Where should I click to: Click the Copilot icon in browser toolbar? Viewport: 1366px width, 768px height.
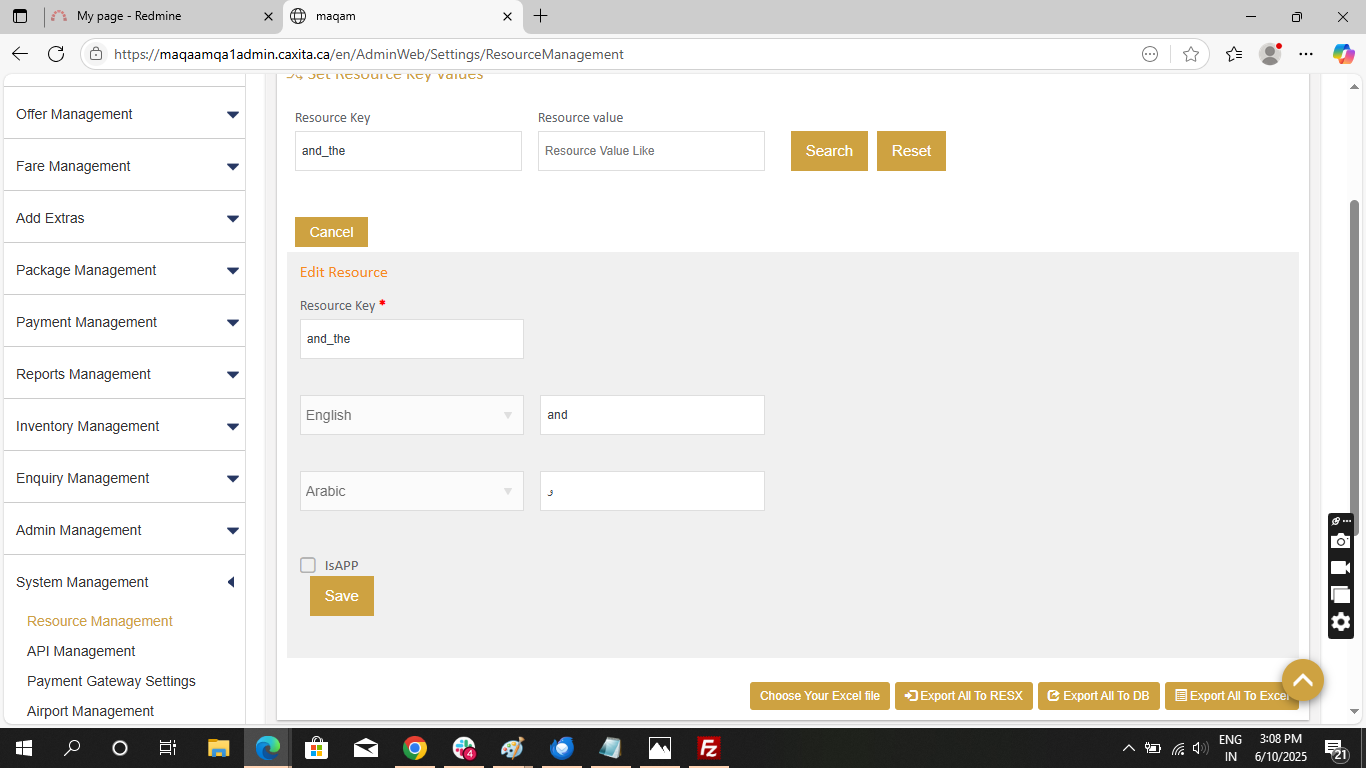pyautogui.click(x=1343, y=54)
